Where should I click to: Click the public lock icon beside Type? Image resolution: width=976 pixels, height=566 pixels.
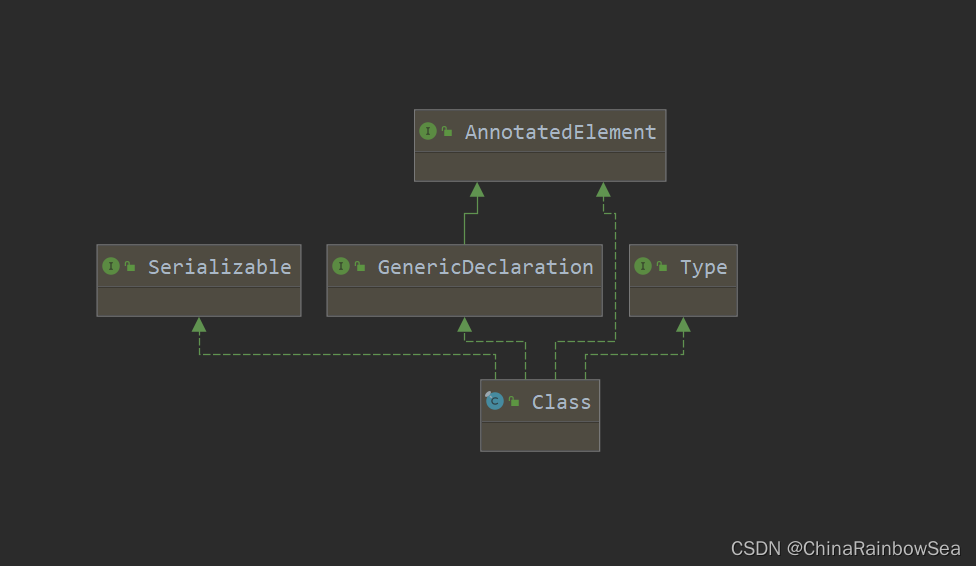click(x=662, y=266)
